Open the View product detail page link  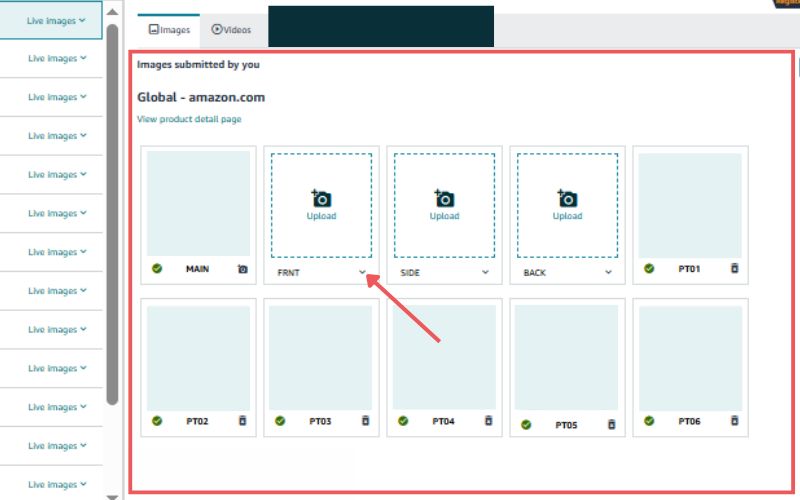[x=189, y=119]
